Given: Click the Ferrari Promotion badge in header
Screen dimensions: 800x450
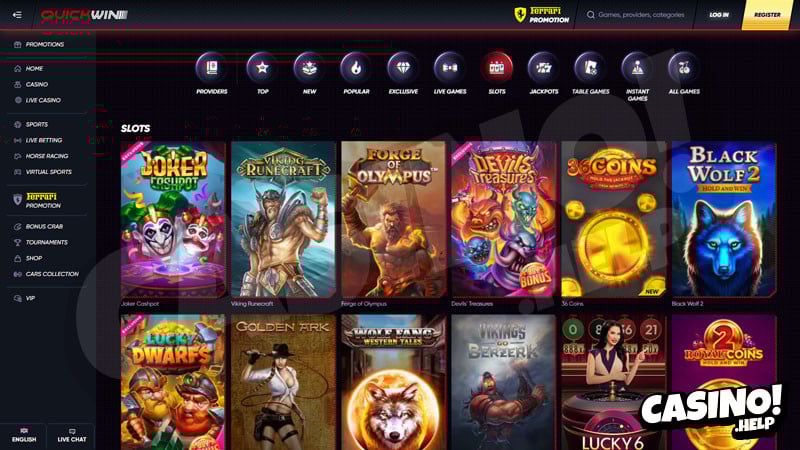Looking at the screenshot, I should click(541, 15).
